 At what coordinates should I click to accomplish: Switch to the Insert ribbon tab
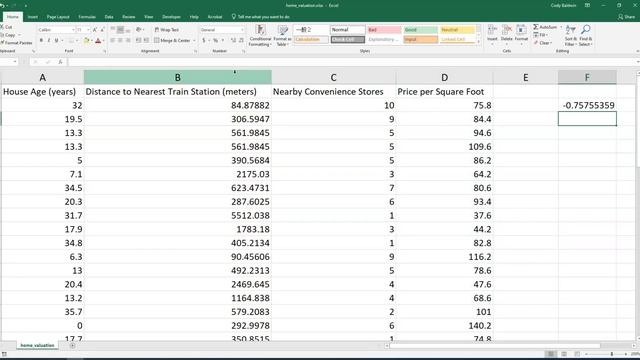coord(33,17)
